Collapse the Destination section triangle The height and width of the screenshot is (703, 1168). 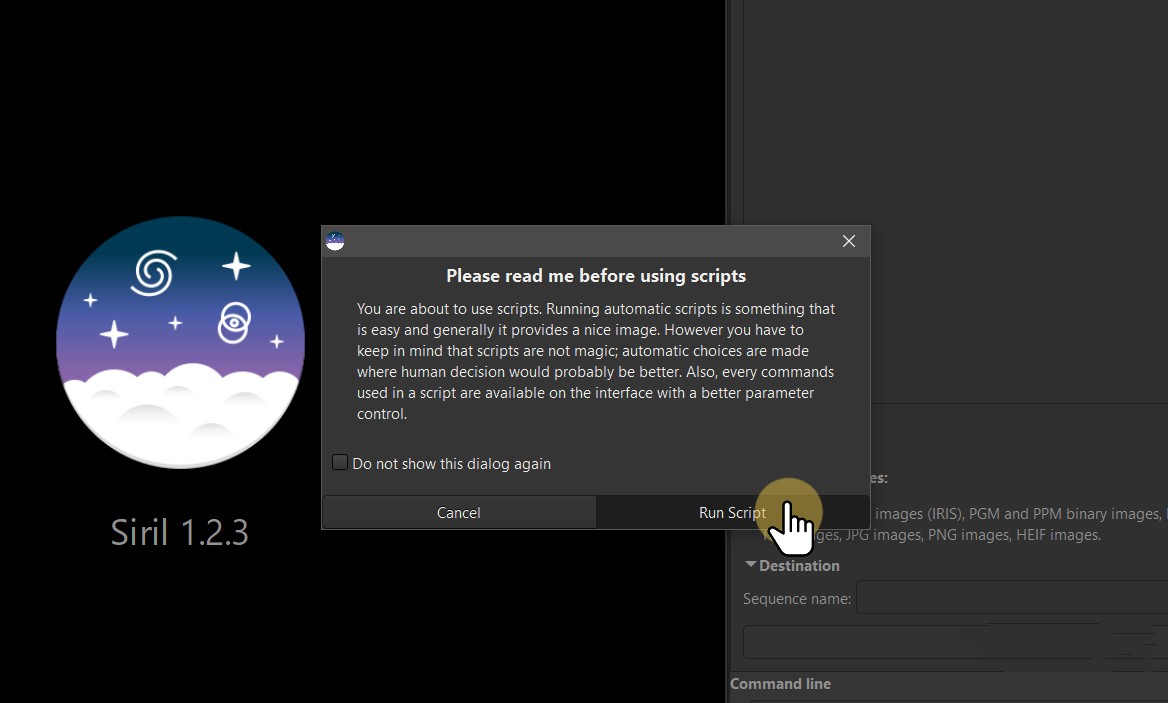[750, 565]
